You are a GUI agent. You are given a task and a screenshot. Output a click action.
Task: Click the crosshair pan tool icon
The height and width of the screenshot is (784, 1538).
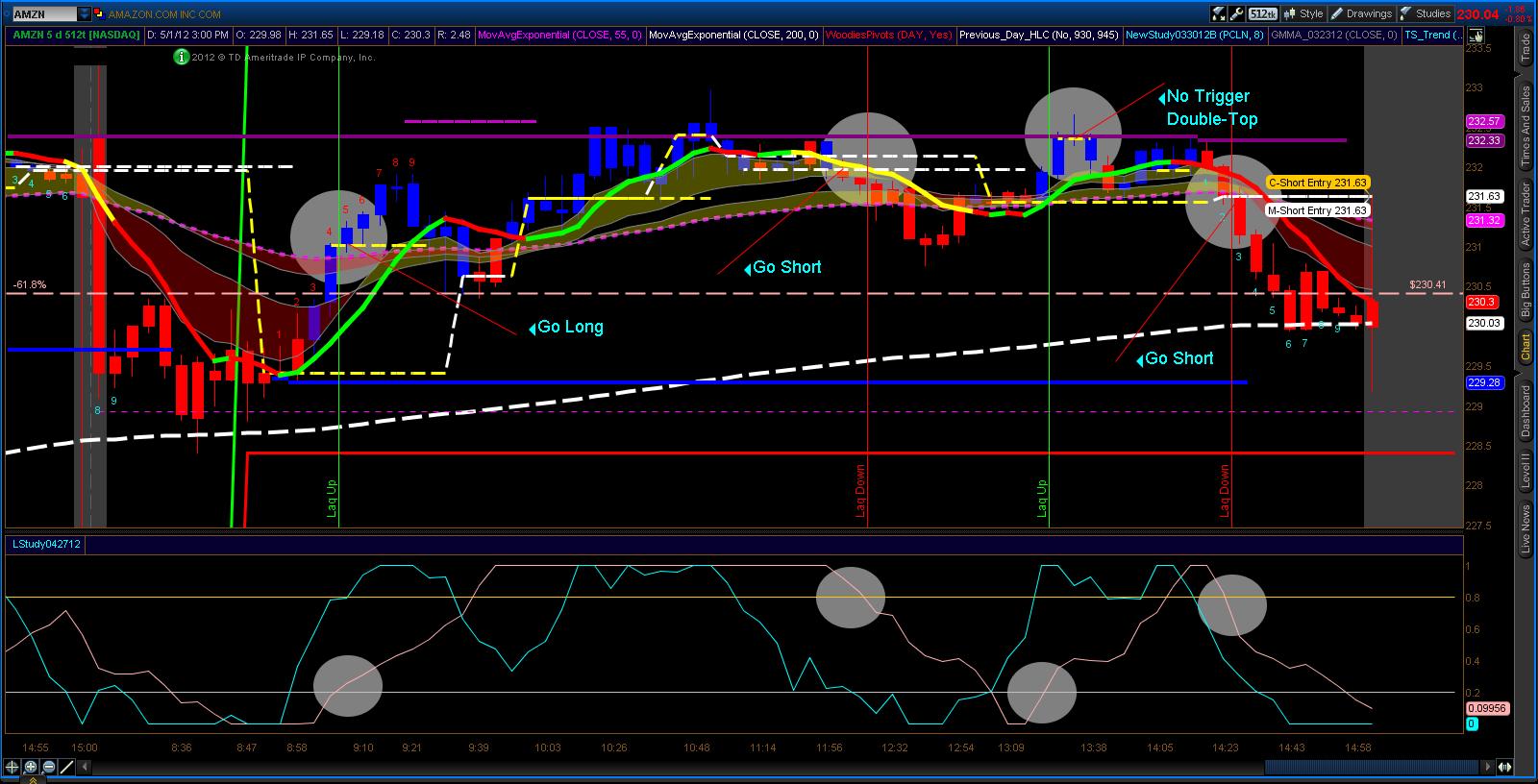pos(12,767)
